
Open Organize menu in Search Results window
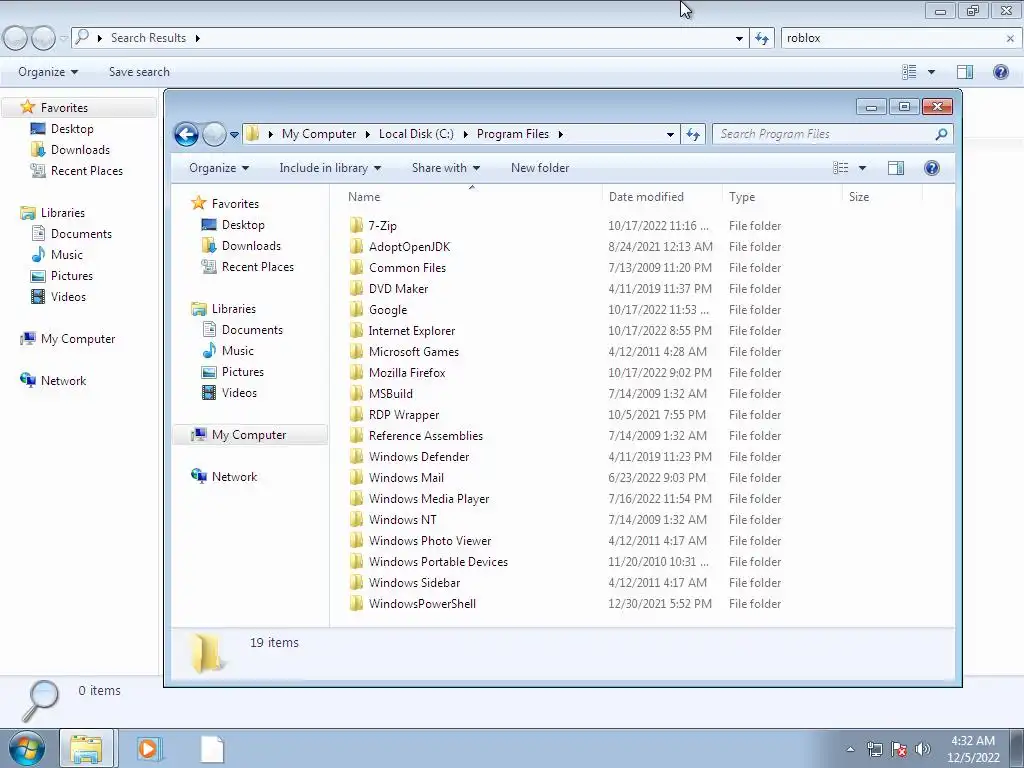coord(48,72)
